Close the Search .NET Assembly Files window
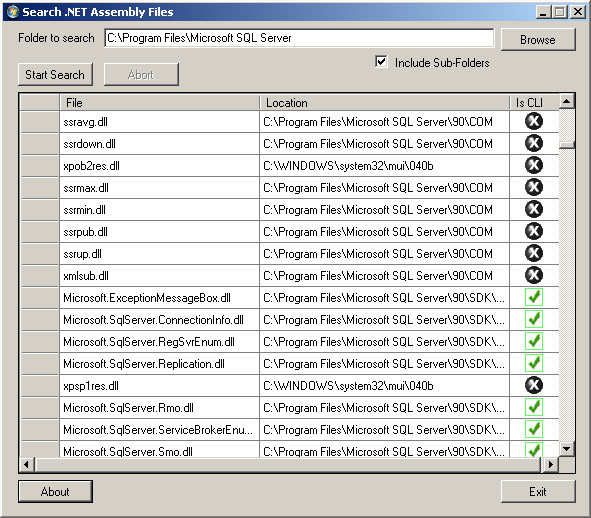591x518 pixels. [x=578, y=12]
